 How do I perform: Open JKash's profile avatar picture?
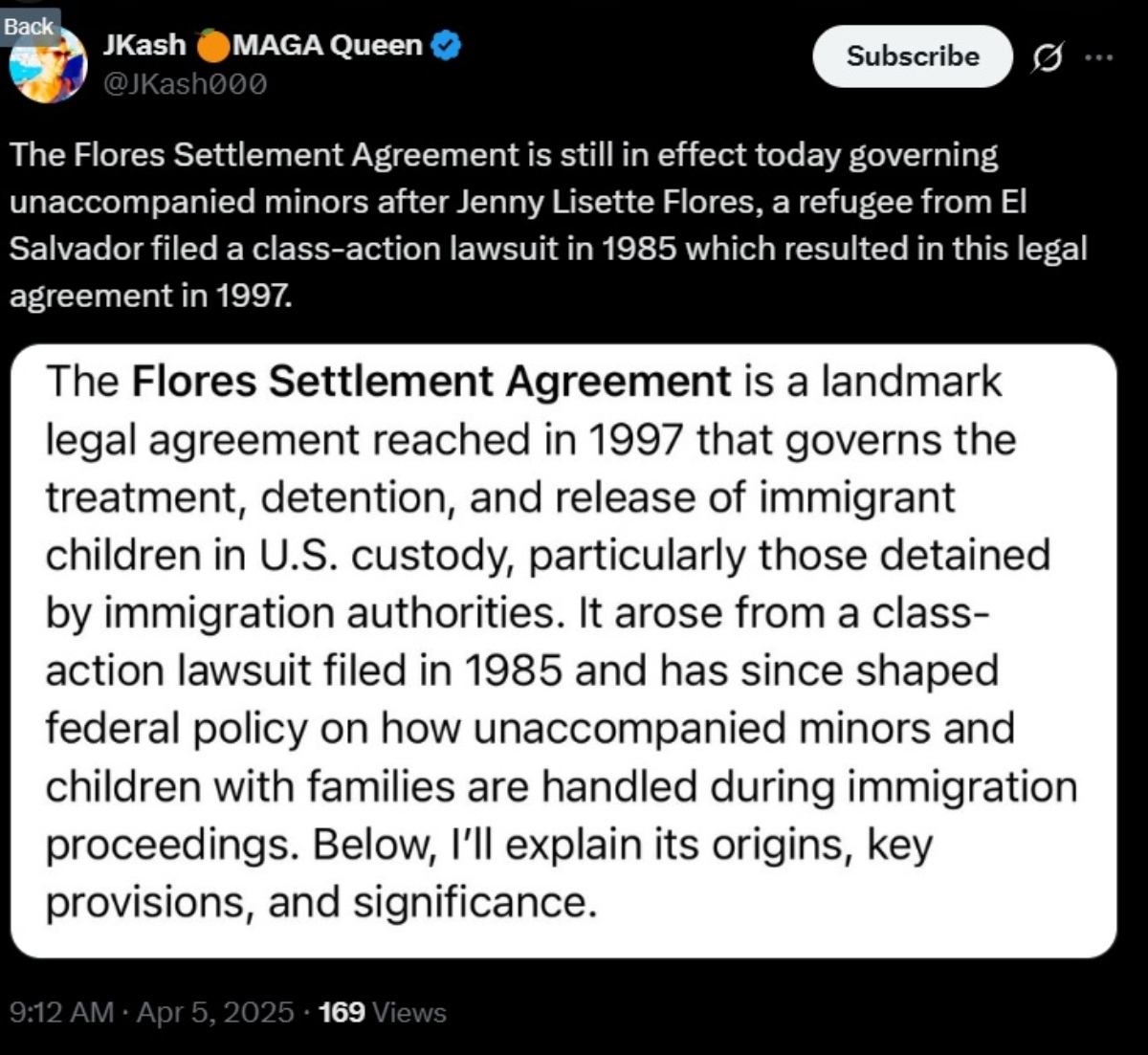point(48,67)
